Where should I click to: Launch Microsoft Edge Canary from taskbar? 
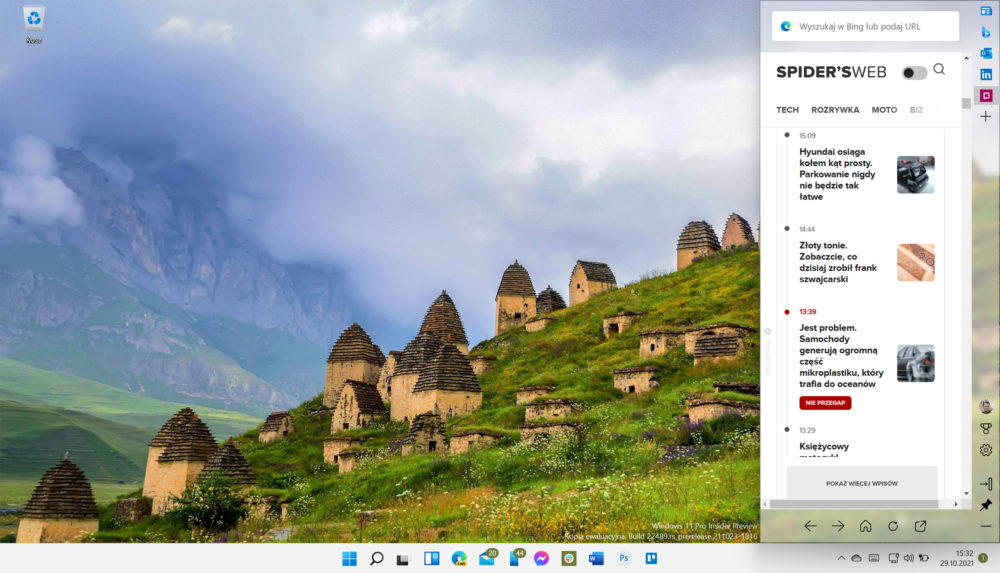coord(459,558)
